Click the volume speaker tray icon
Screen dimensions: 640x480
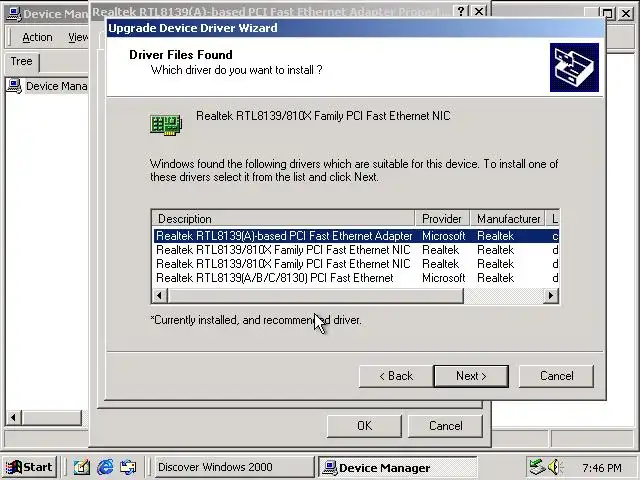(x=554, y=467)
